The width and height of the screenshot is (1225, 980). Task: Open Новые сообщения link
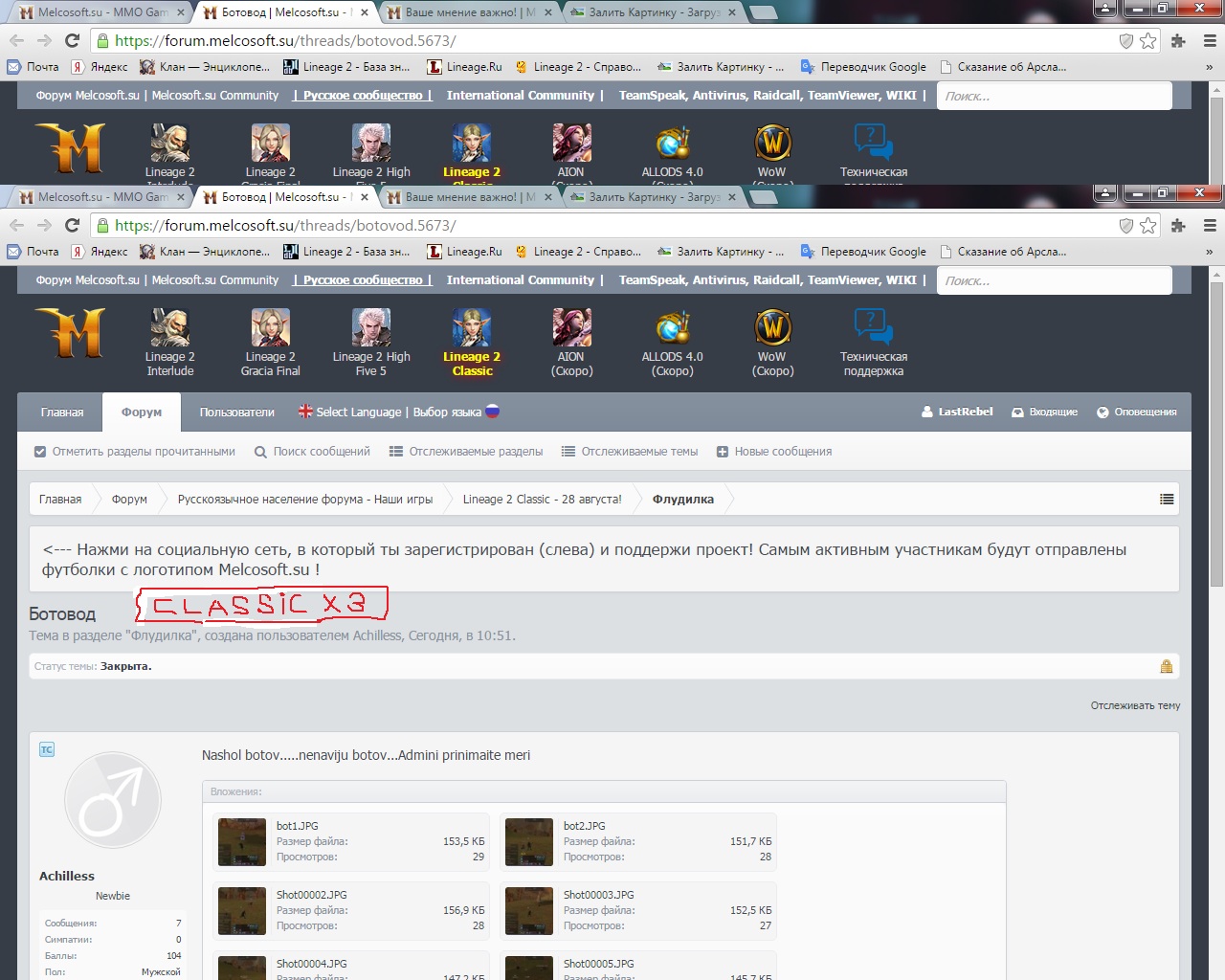tap(774, 452)
